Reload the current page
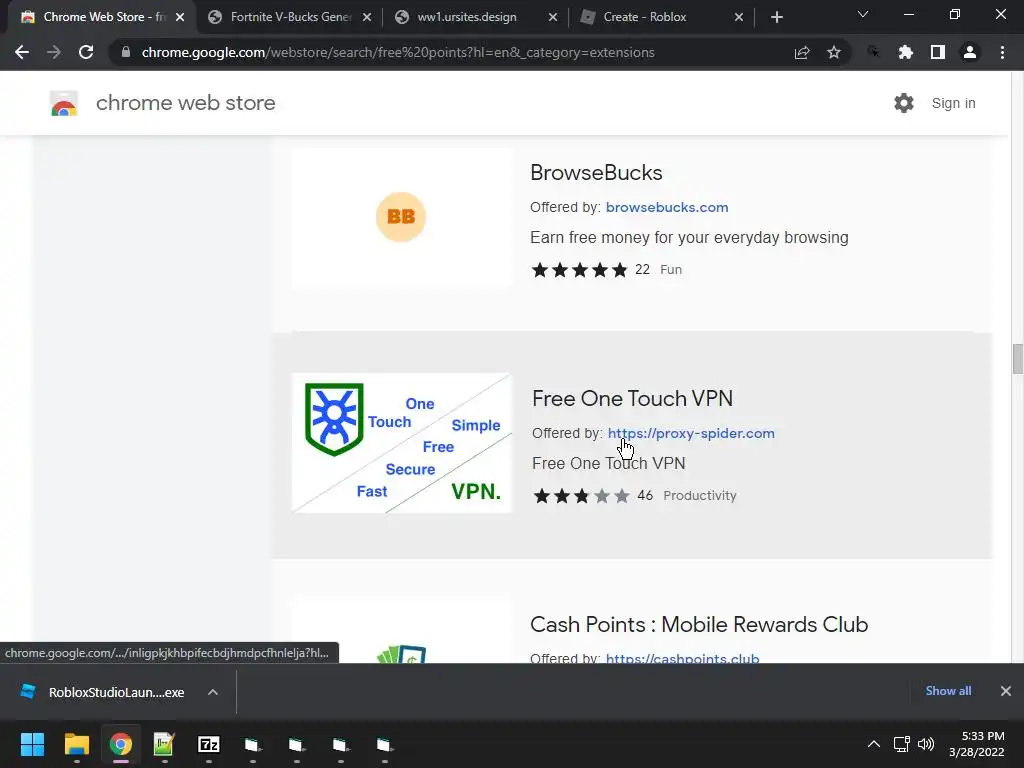This screenshot has height=768, width=1024. (86, 52)
